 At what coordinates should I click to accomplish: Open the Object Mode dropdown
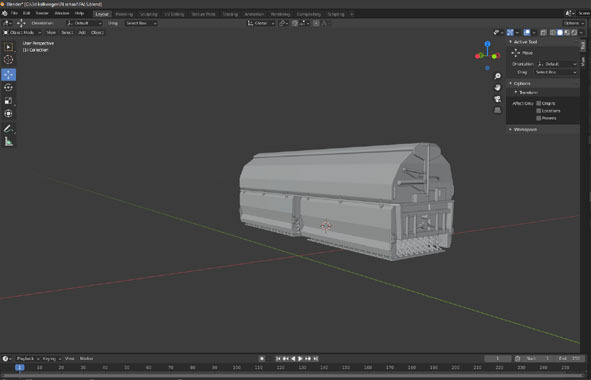pyautogui.click(x=22, y=33)
